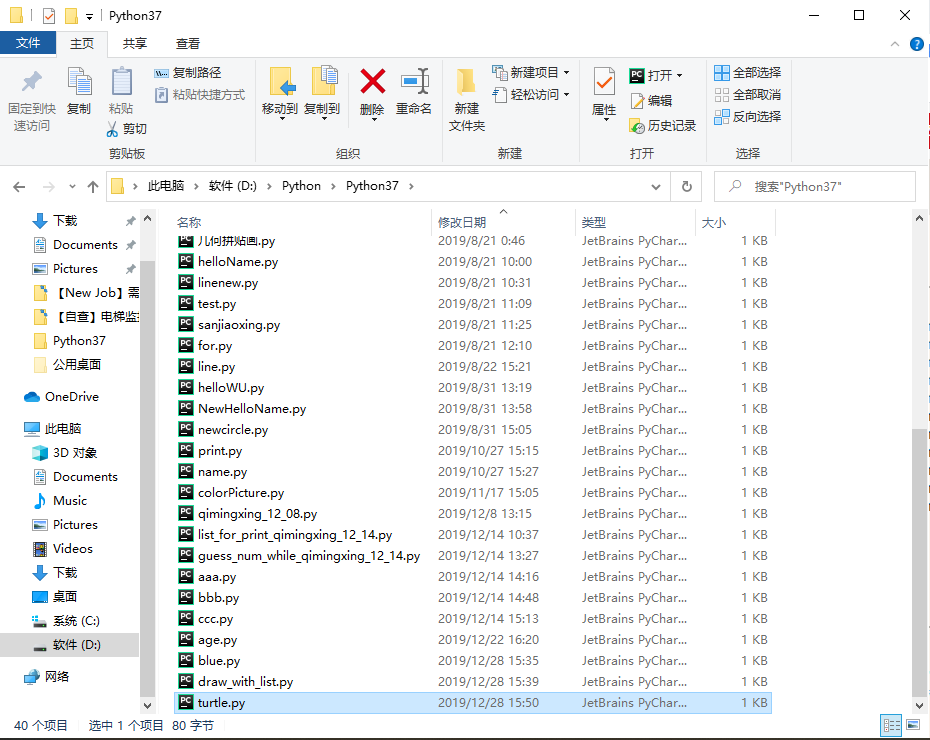
Task: Open the 文件 menu
Action: pos(29,43)
